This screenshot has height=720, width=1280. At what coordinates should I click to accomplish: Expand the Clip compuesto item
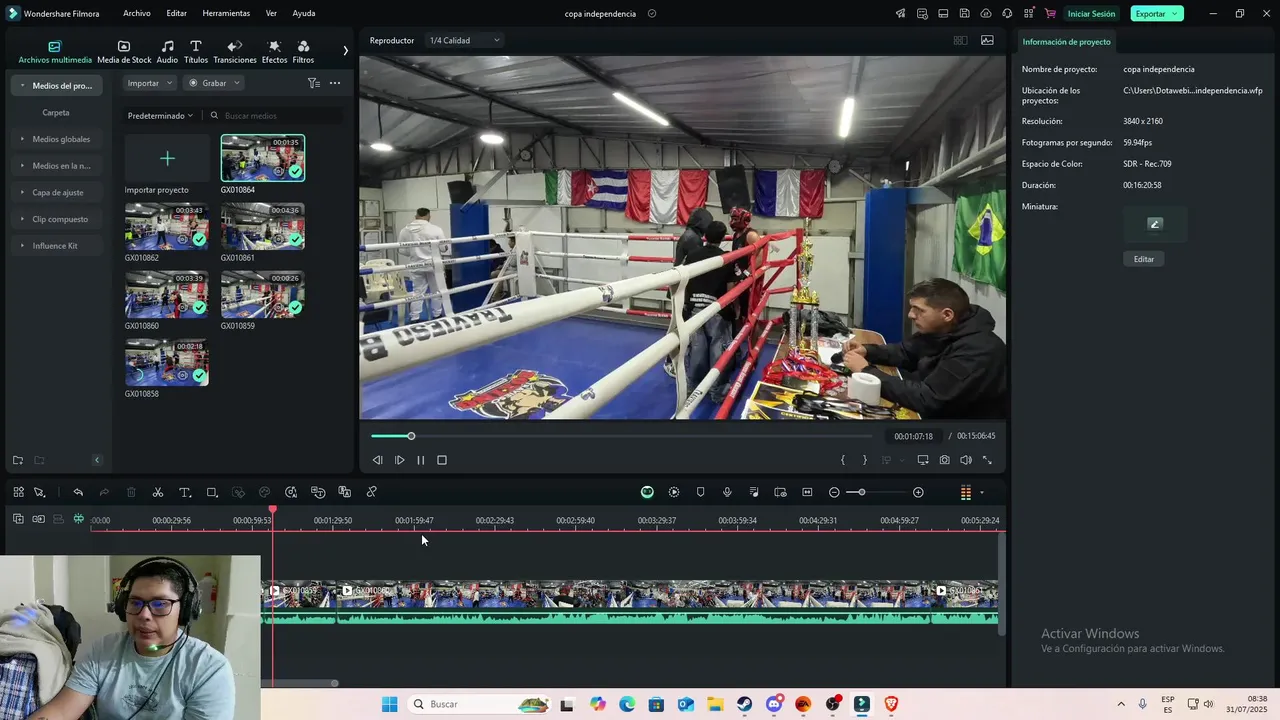point(56,219)
